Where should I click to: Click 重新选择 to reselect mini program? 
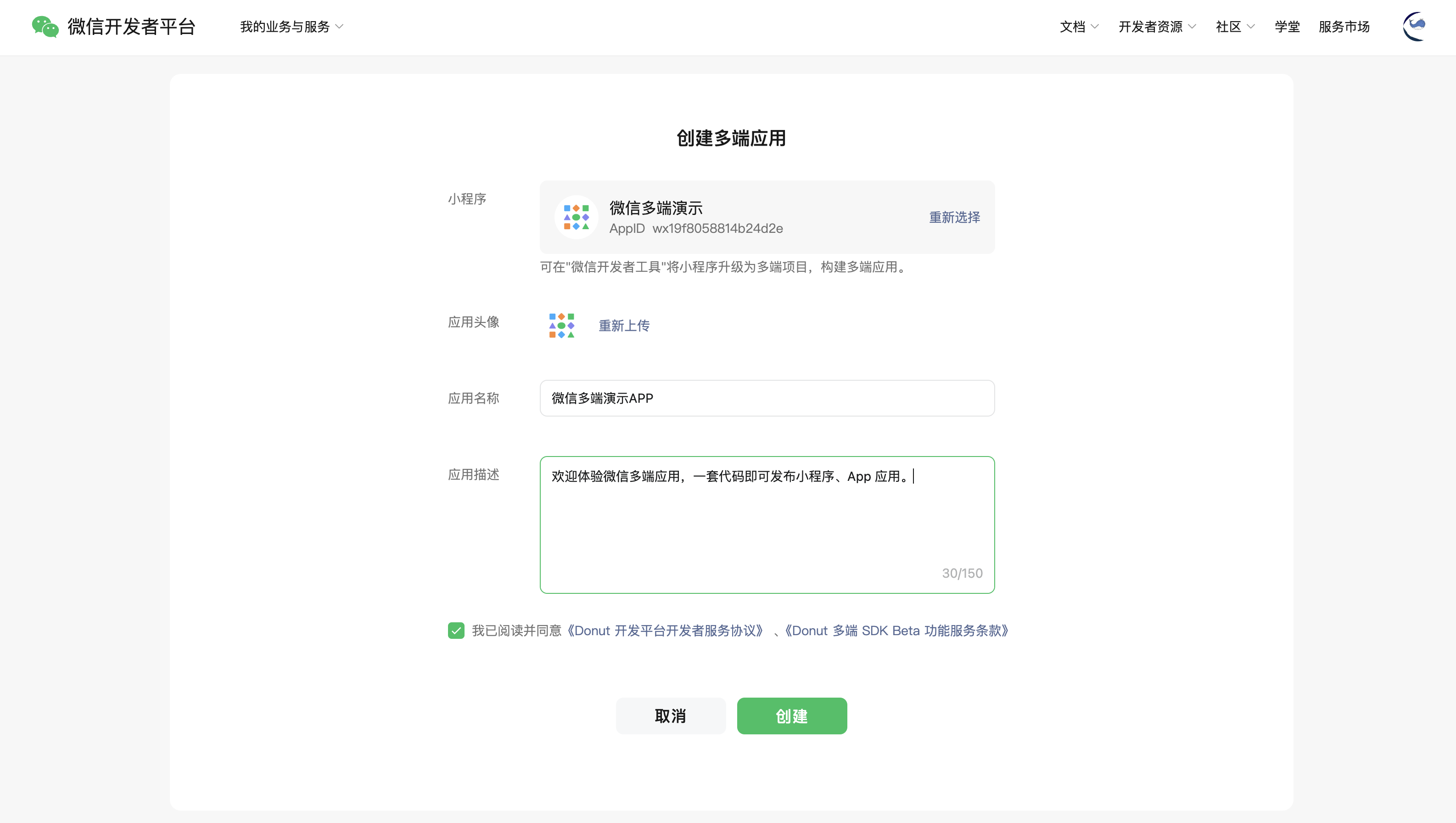[955, 217]
